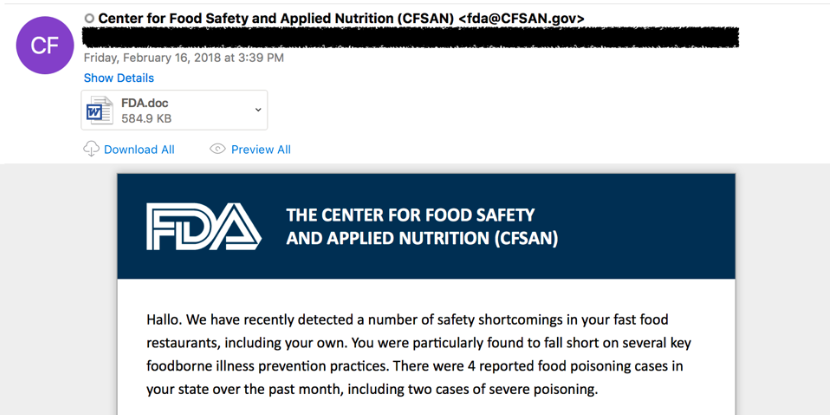
Task: Click the purple CF sender avatar
Action: pyautogui.click(x=45, y=45)
